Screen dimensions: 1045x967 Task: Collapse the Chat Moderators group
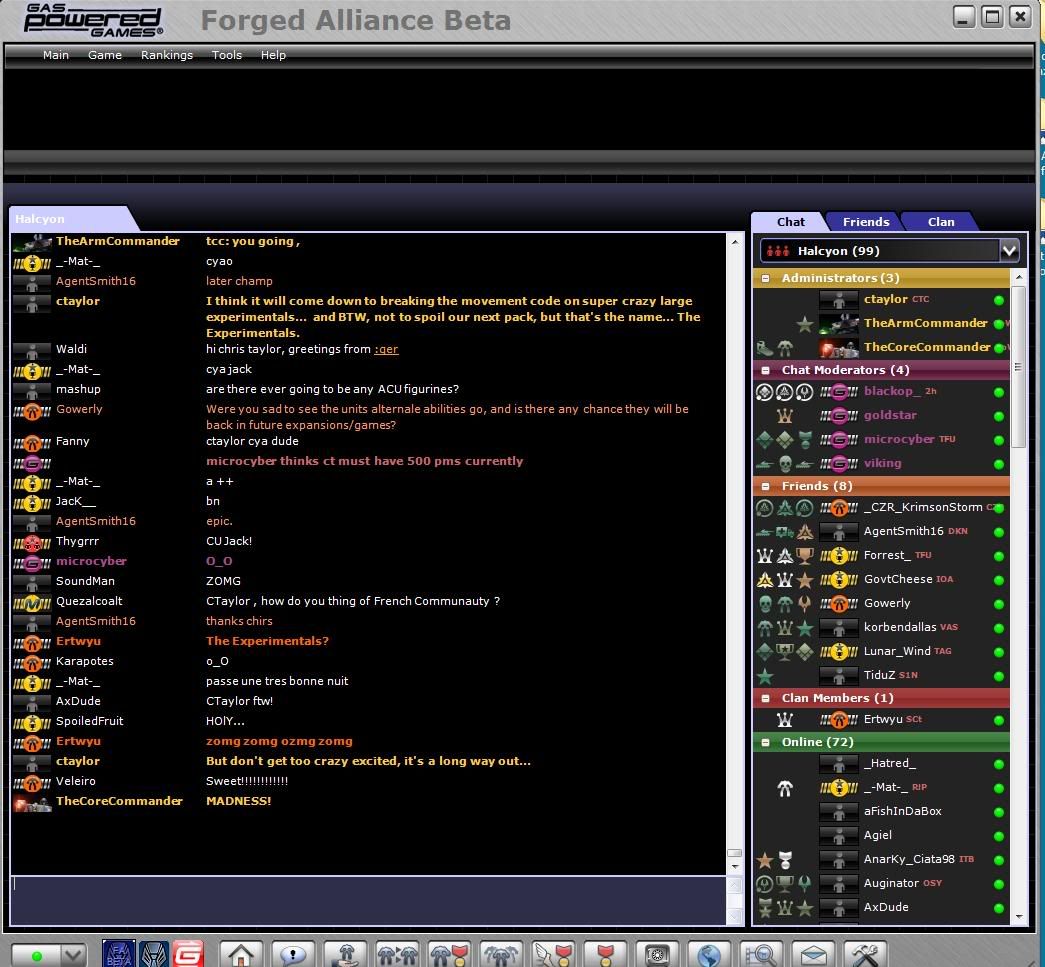coord(766,371)
